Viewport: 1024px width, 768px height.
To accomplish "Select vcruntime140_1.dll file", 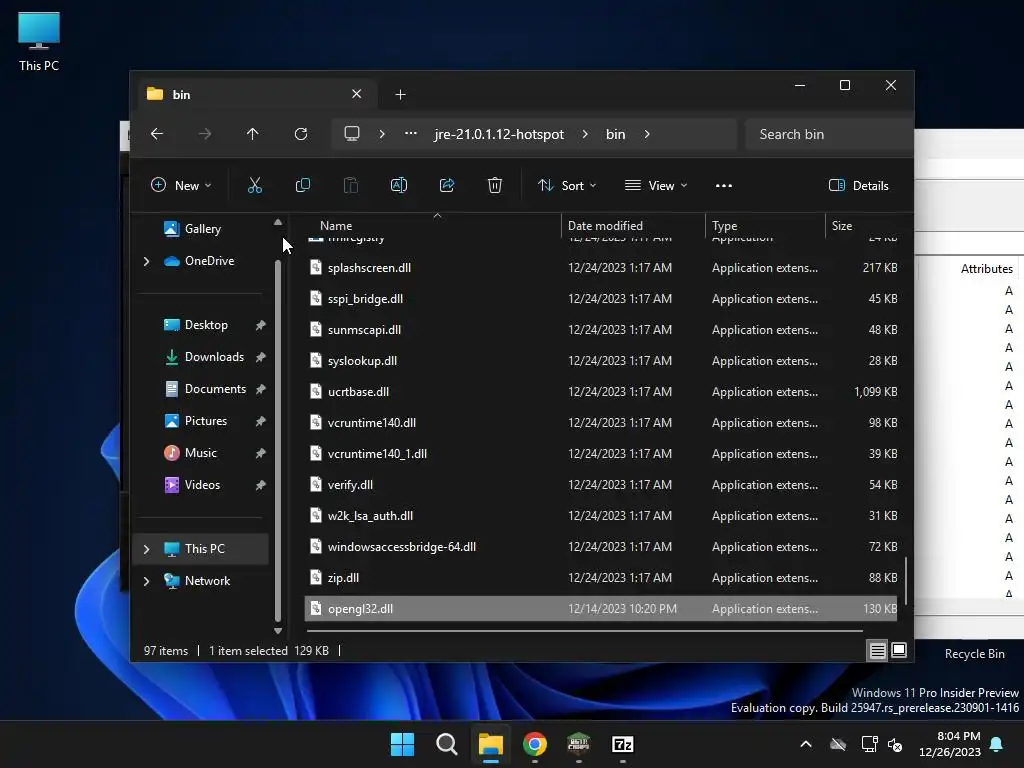I will (x=601, y=454).
